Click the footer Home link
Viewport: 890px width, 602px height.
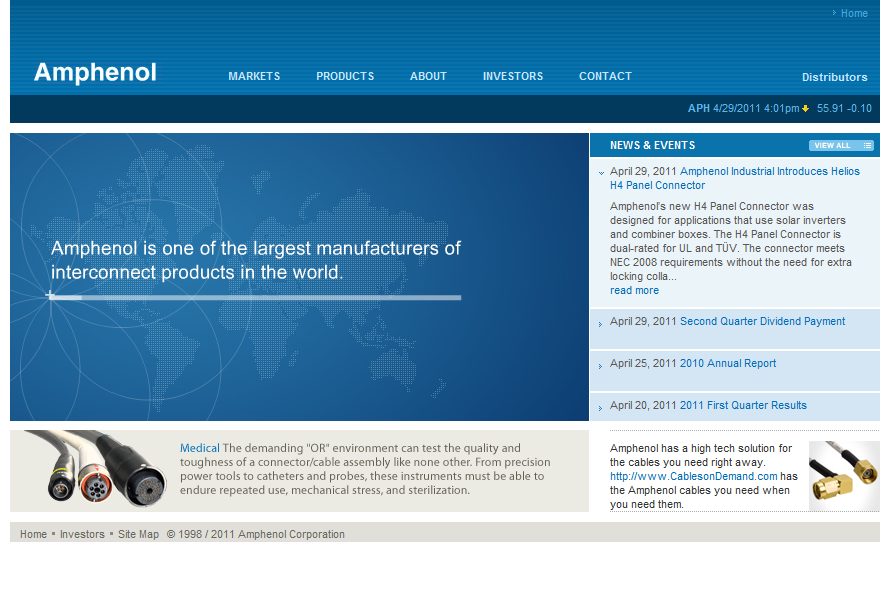[x=33, y=534]
